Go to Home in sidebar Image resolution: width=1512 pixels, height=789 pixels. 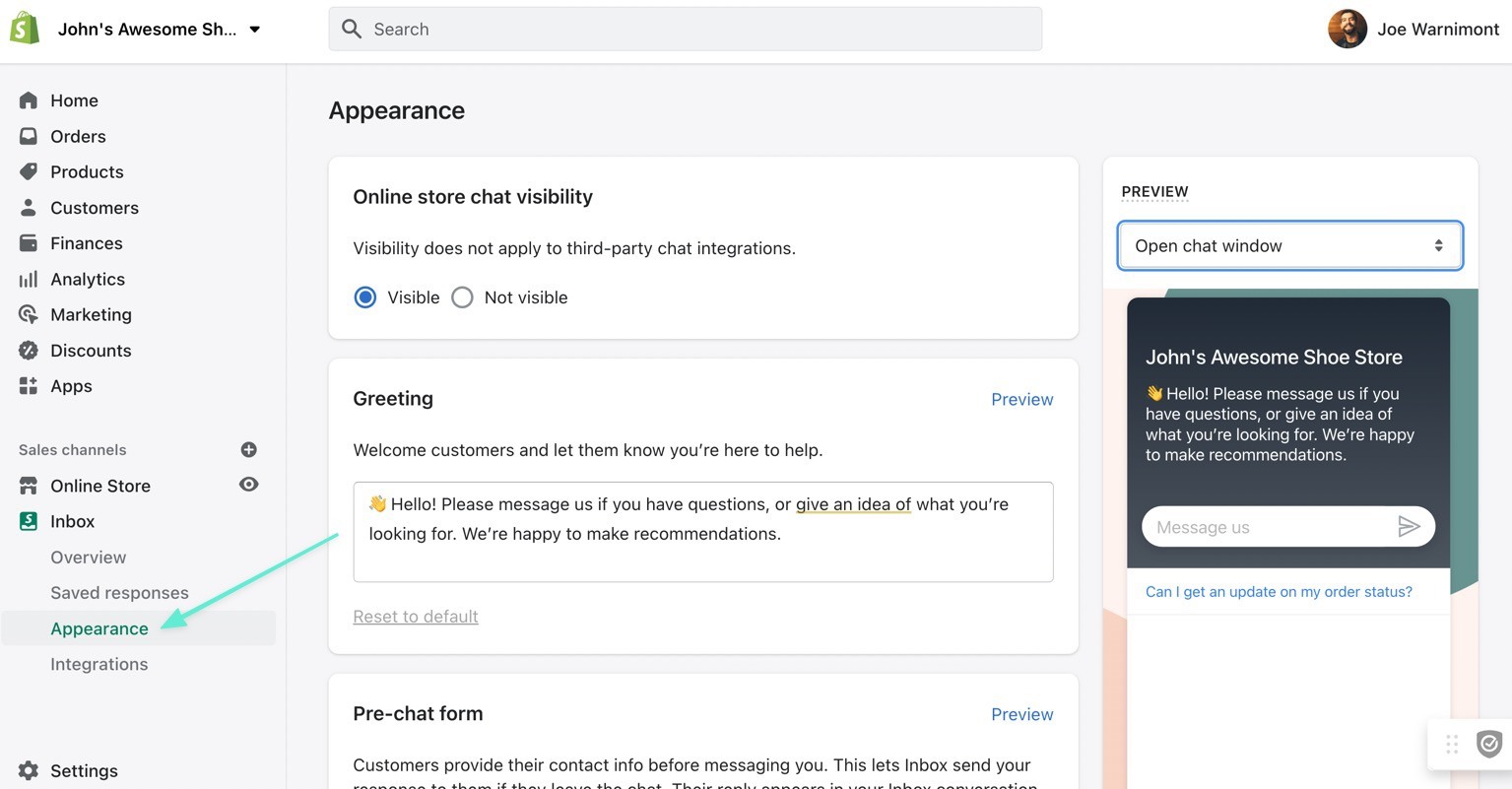[74, 100]
